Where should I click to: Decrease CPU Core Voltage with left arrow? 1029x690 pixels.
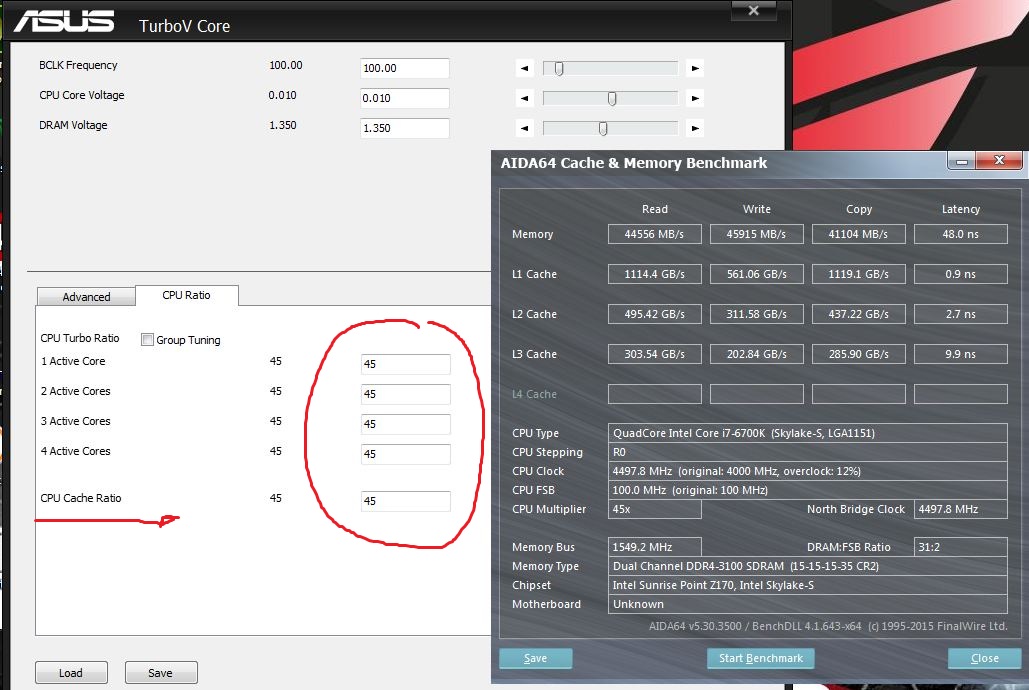point(524,98)
